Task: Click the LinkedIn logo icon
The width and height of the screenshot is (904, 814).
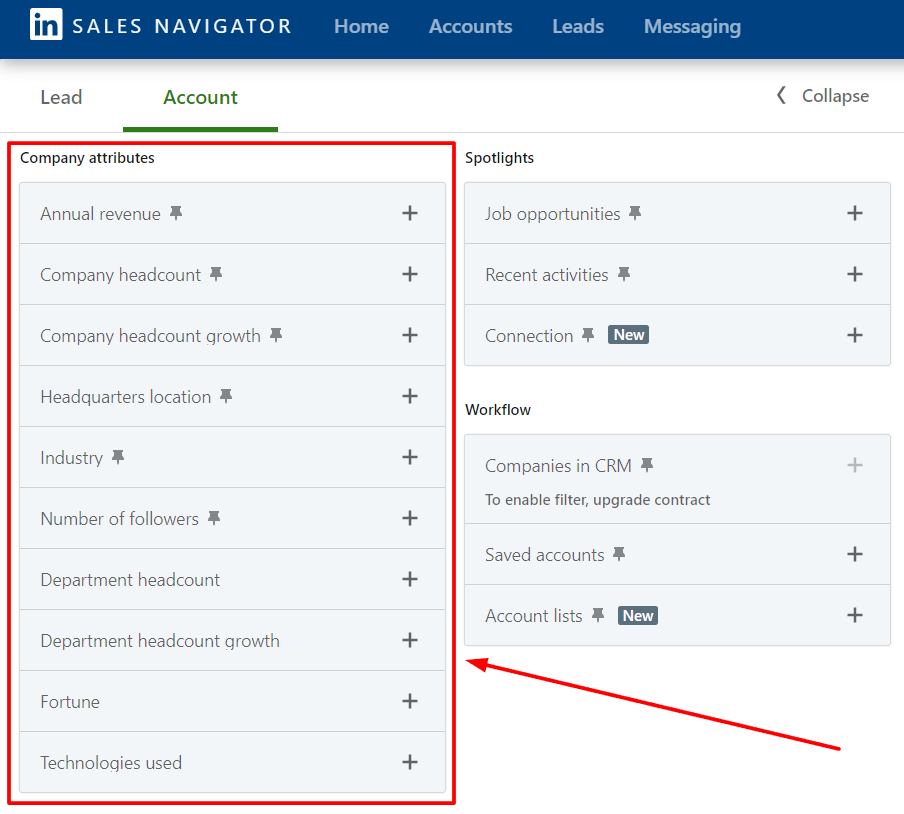Action: point(46,24)
